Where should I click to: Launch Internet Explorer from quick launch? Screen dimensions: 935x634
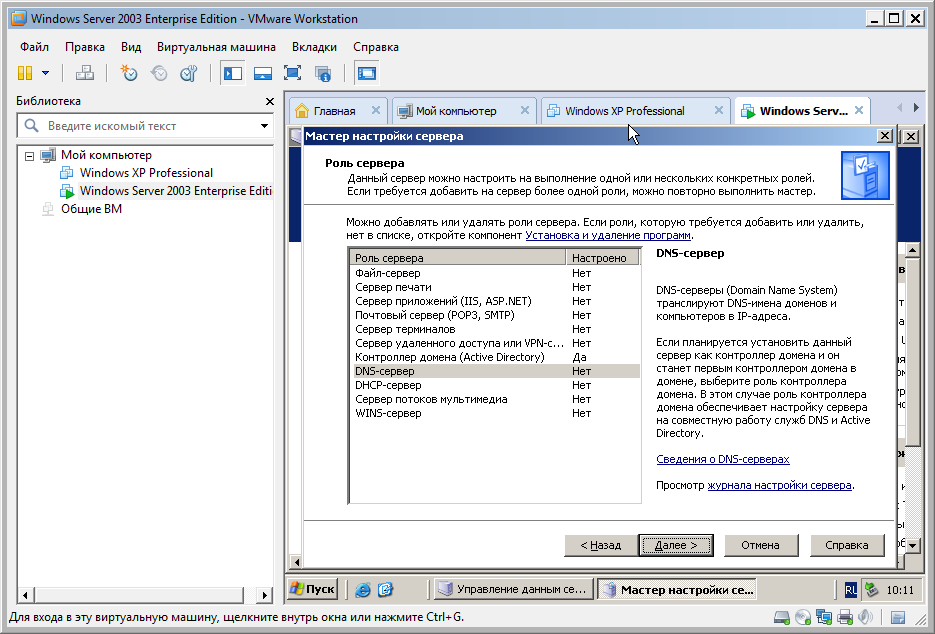pos(363,590)
